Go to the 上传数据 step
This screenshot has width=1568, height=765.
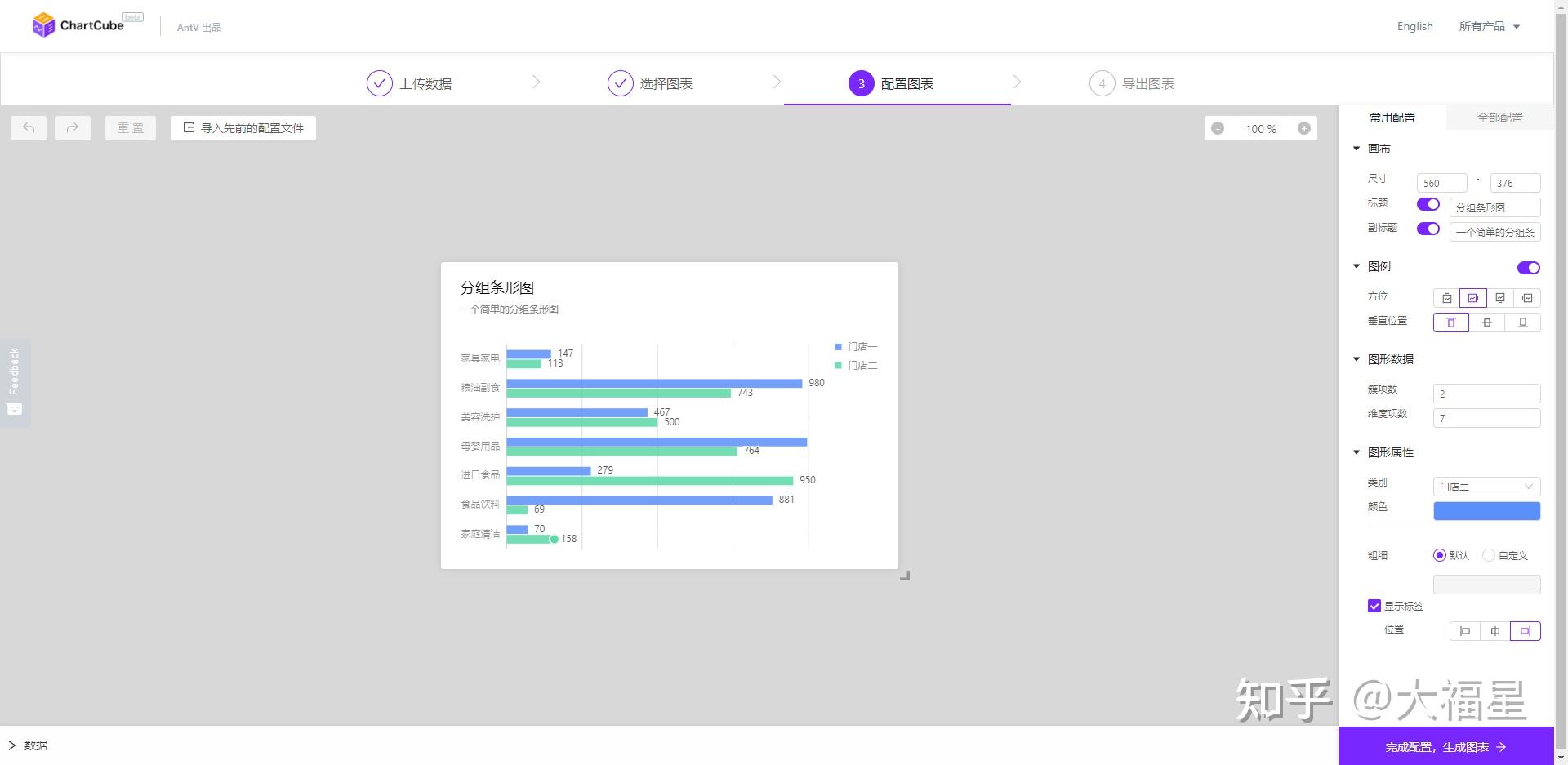[x=410, y=83]
